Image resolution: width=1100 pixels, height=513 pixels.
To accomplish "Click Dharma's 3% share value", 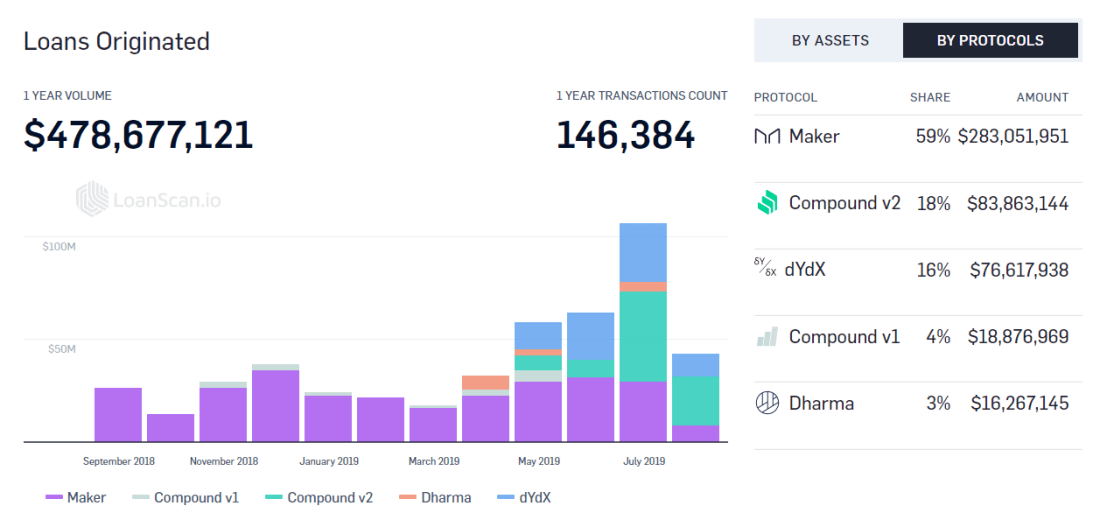I will tap(938, 404).
